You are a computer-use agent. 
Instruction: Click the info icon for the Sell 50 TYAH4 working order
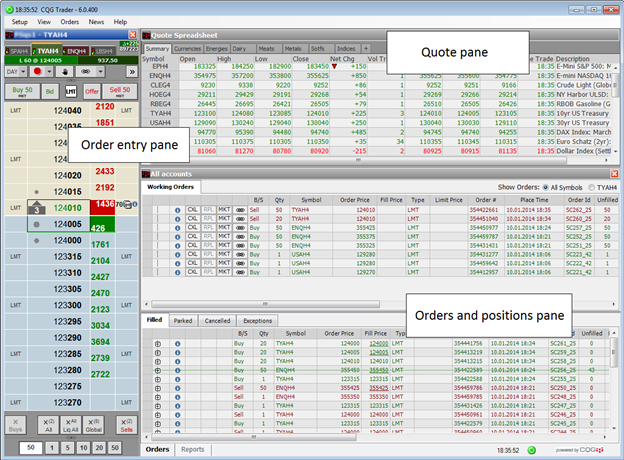pos(177,210)
